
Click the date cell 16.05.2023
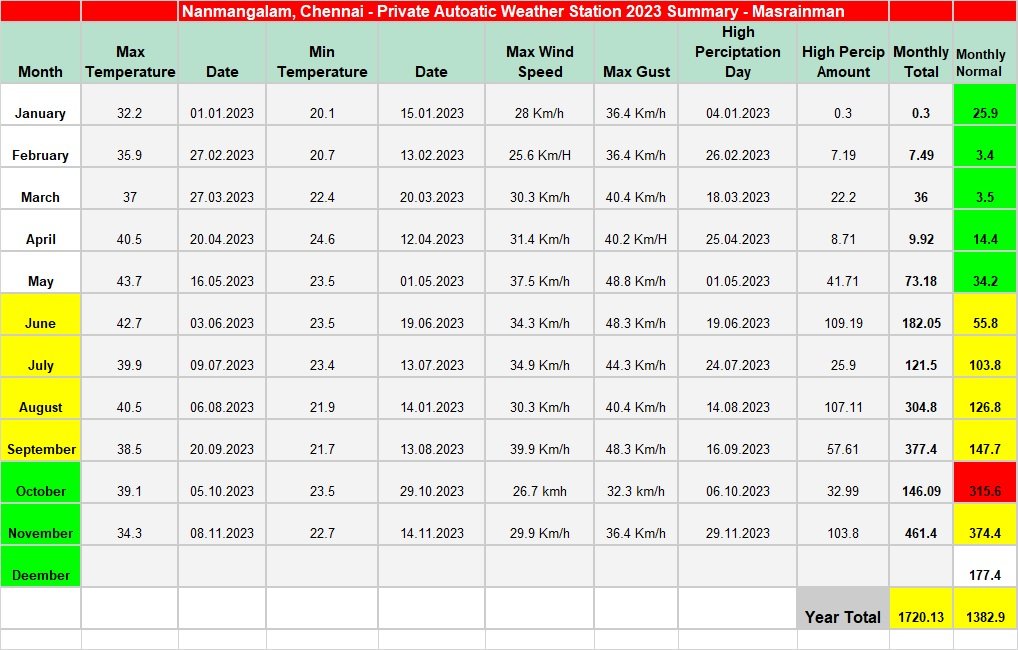coord(222,272)
